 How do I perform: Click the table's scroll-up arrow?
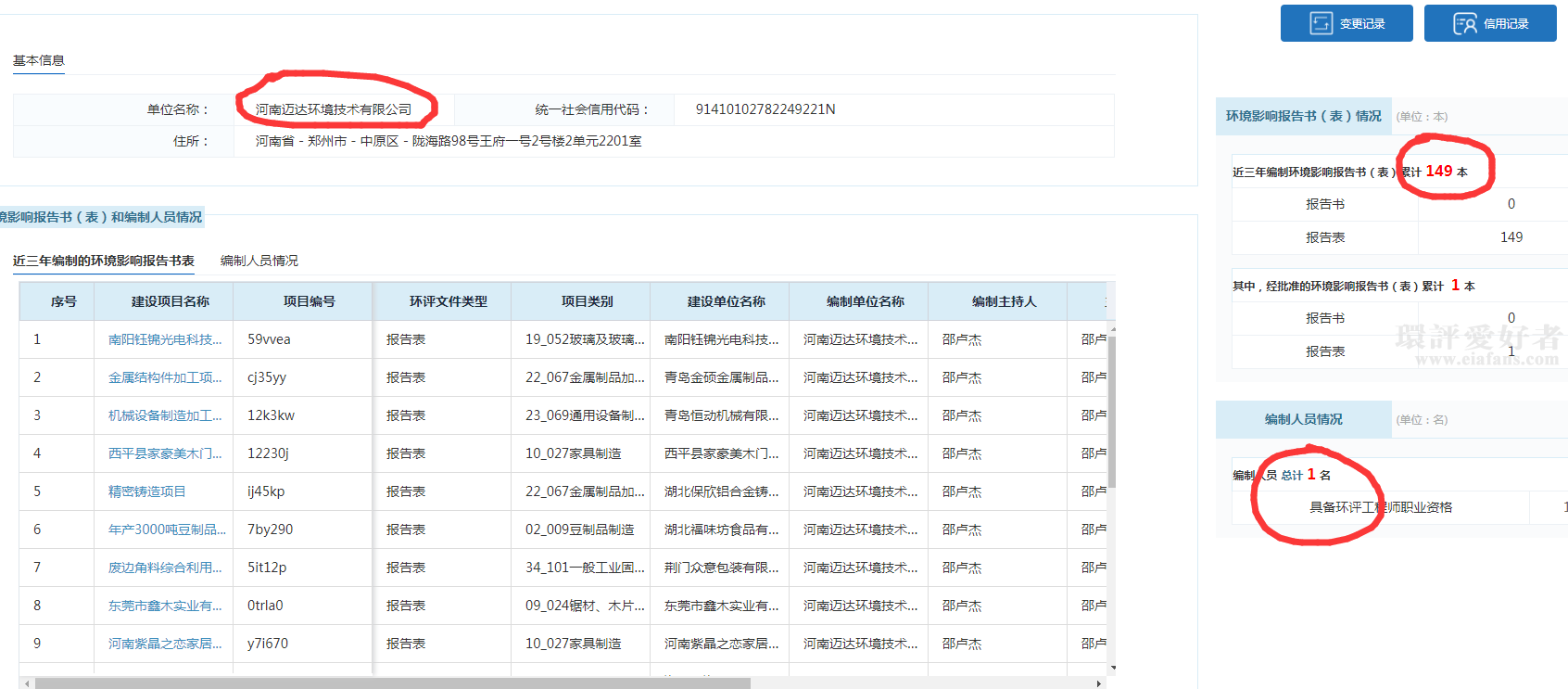[x=1112, y=329]
